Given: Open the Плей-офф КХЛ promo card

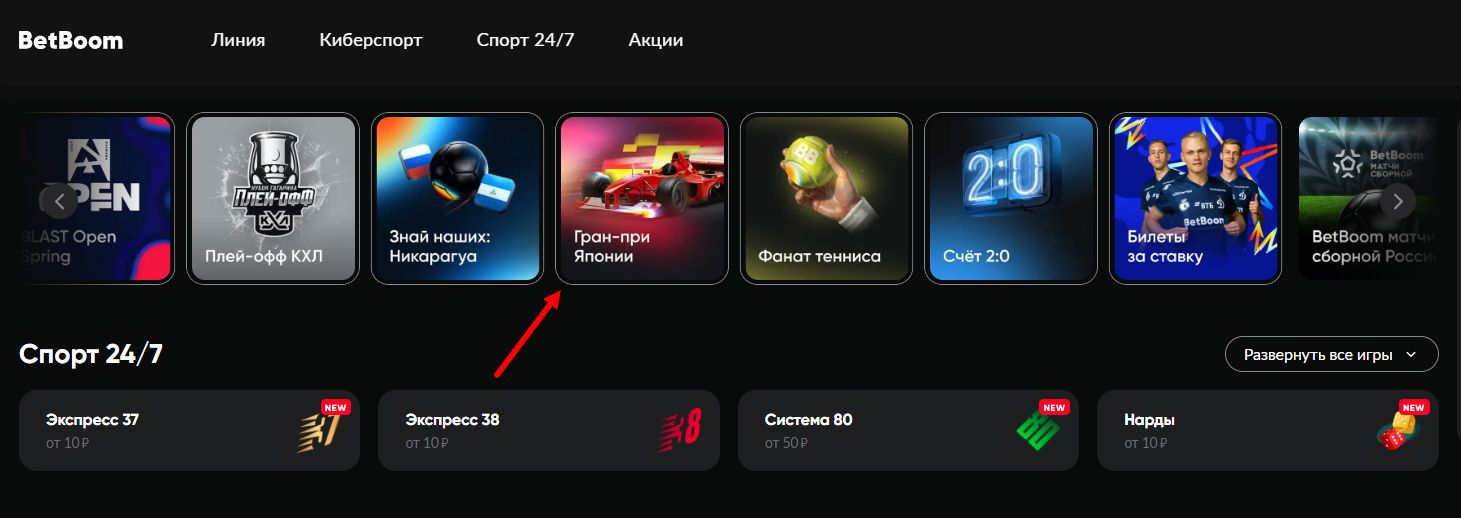Looking at the screenshot, I should 273,199.
